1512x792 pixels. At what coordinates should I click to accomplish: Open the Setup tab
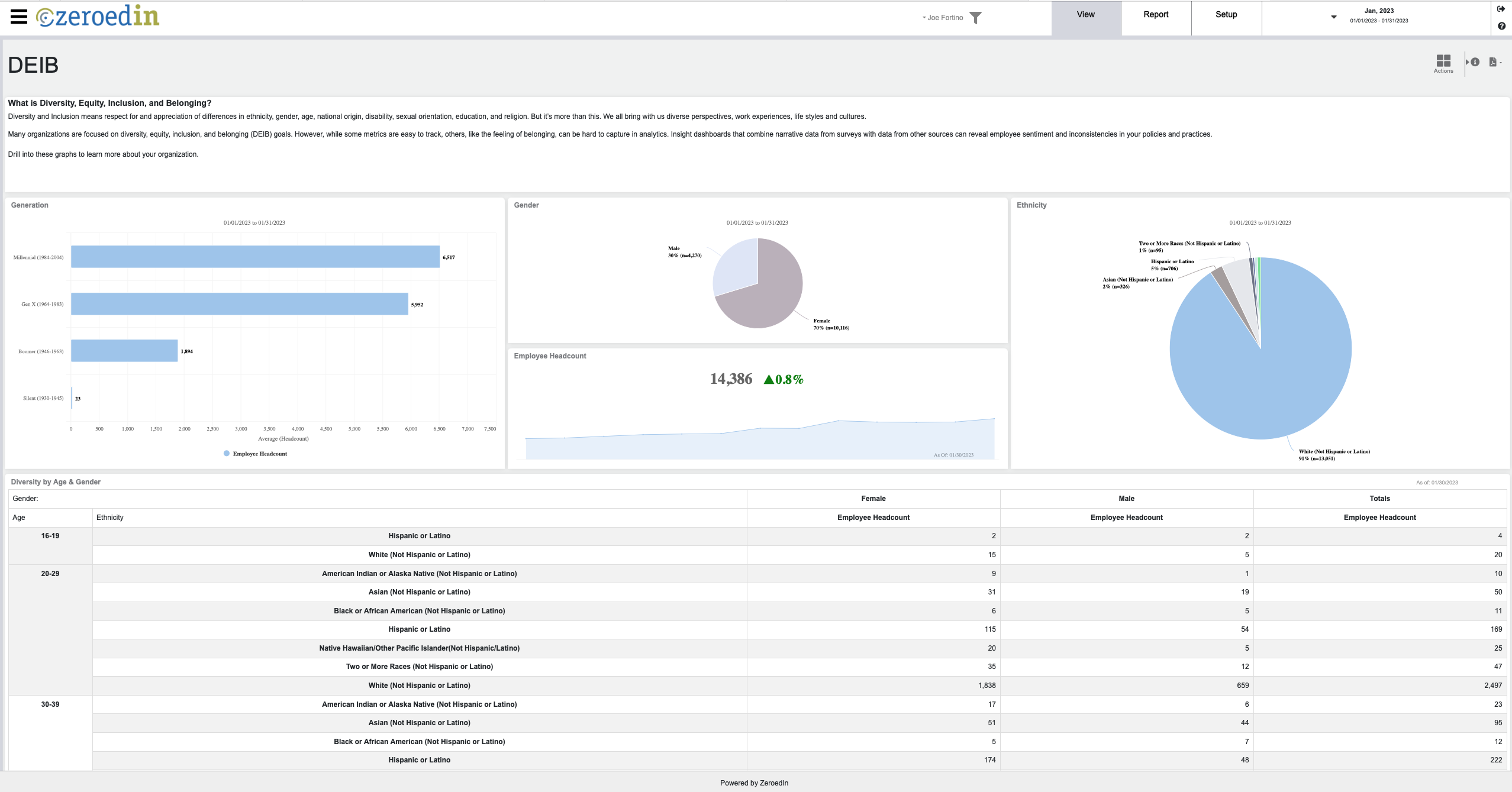click(x=1226, y=14)
